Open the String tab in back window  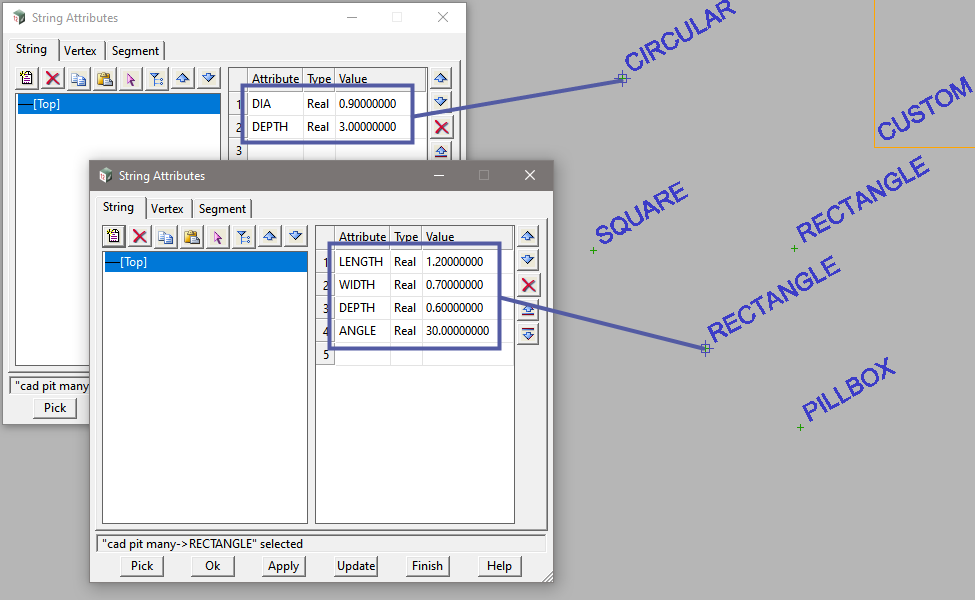(31, 49)
